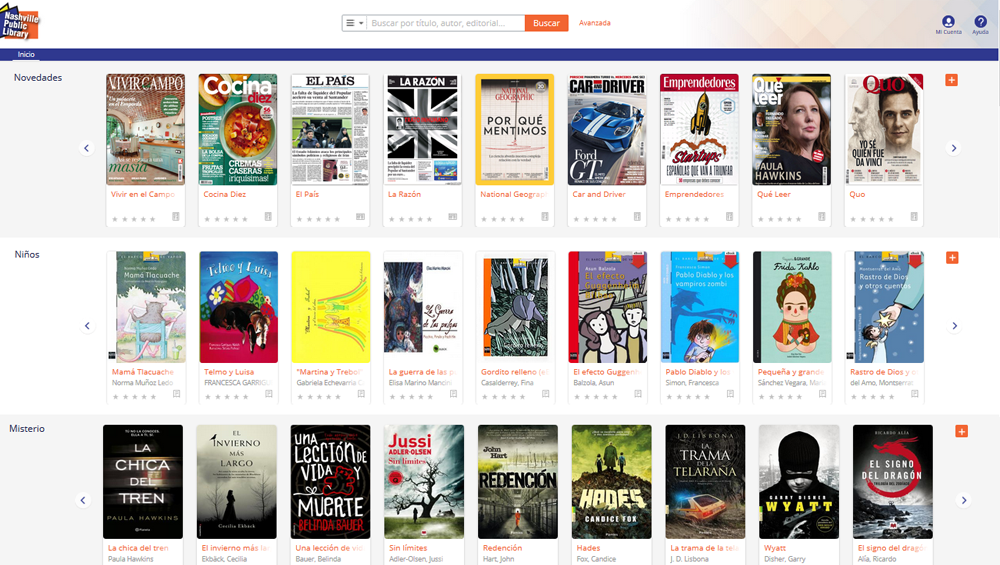Show previous Novedades items

(87, 148)
